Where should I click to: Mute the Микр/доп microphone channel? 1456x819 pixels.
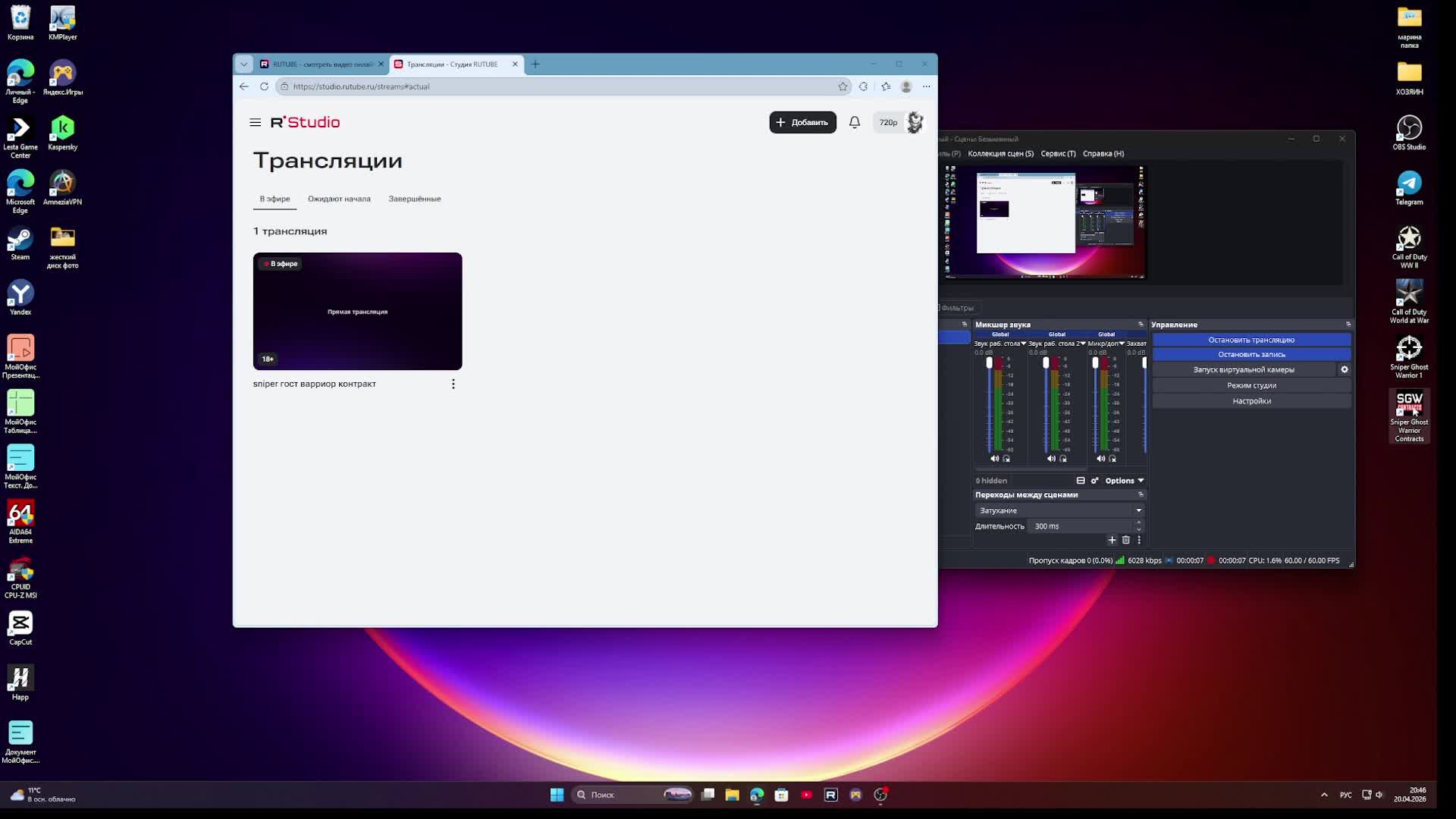click(1100, 459)
